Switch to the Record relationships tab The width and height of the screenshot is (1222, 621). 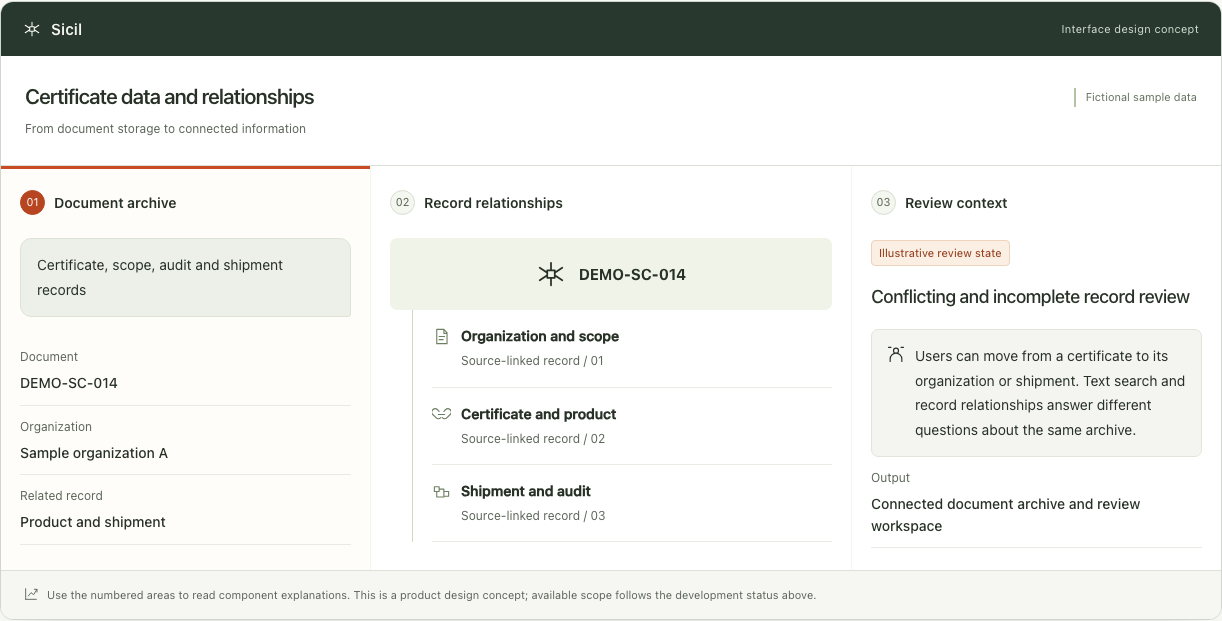pos(610,203)
